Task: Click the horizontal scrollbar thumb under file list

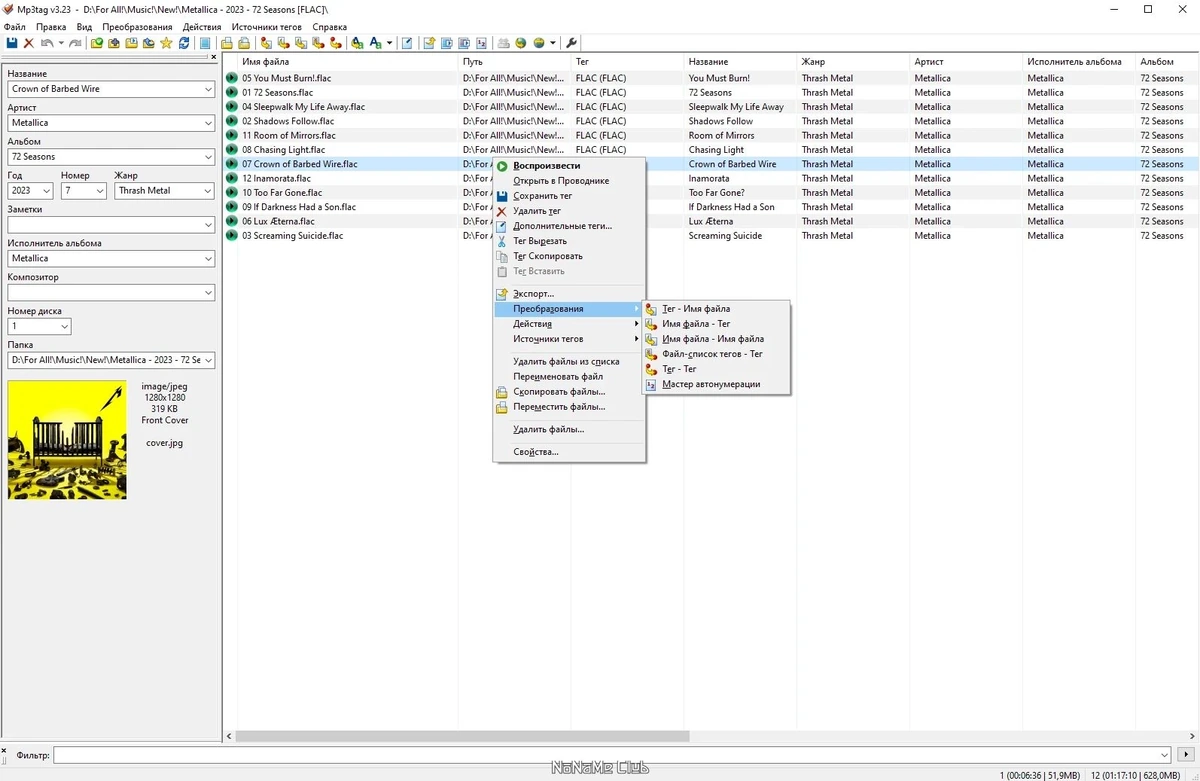Action: tap(462, 736)
